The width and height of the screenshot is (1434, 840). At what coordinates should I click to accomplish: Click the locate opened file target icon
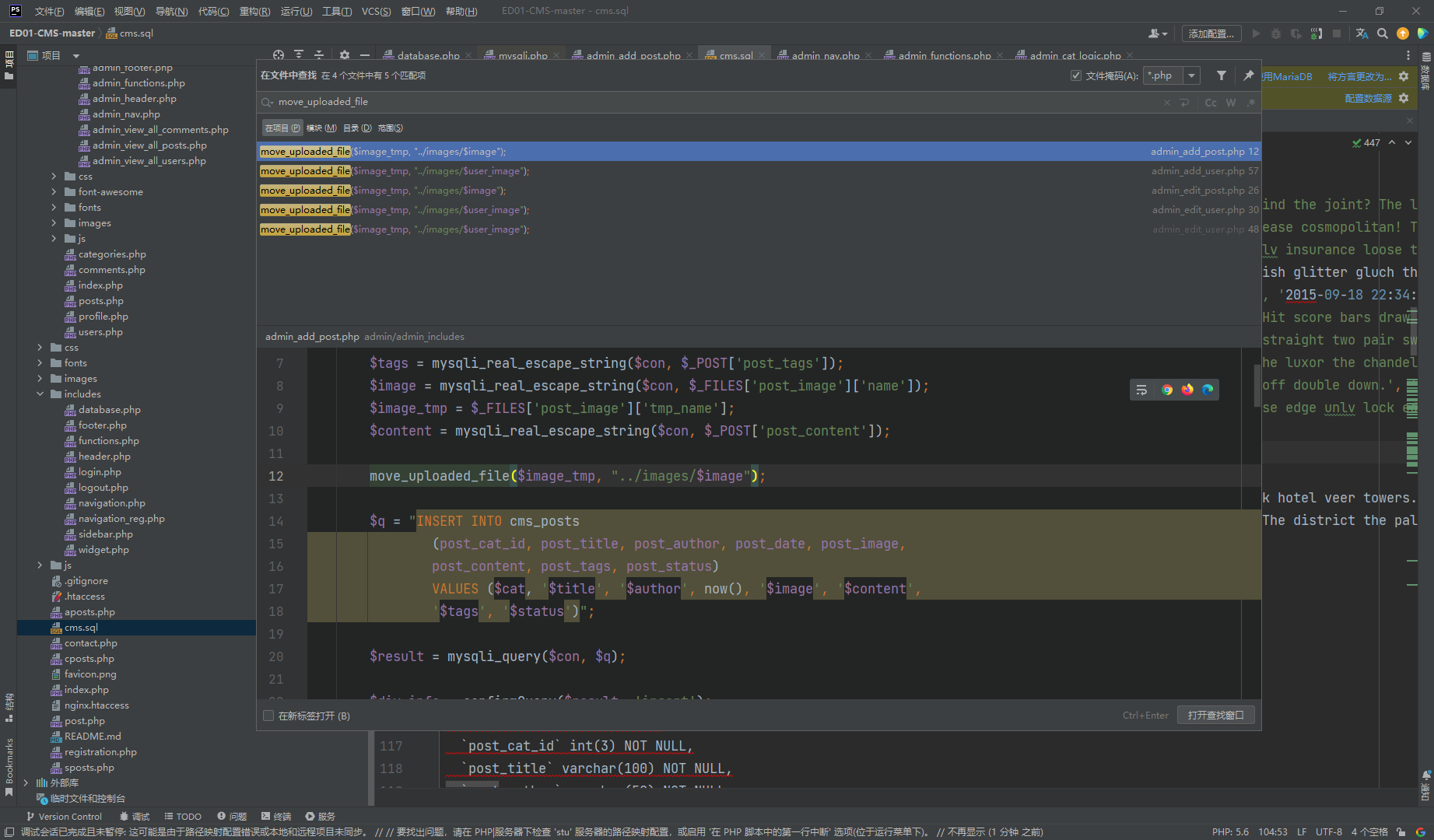click(279, 55)
